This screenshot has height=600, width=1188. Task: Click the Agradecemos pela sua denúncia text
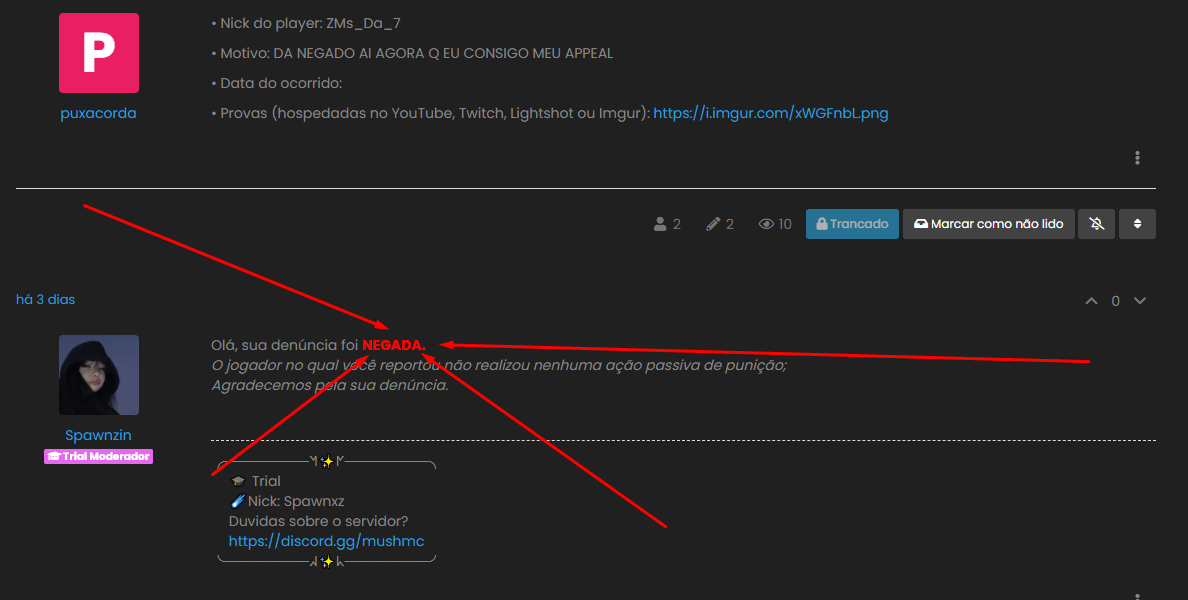330,385
